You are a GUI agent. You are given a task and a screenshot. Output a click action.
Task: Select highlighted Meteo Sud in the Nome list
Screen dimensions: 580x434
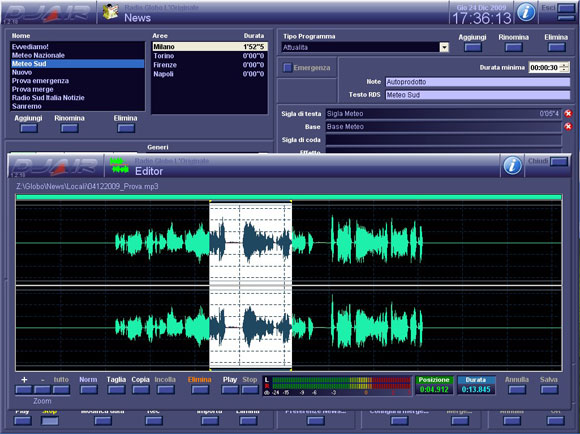click(78, 64)
